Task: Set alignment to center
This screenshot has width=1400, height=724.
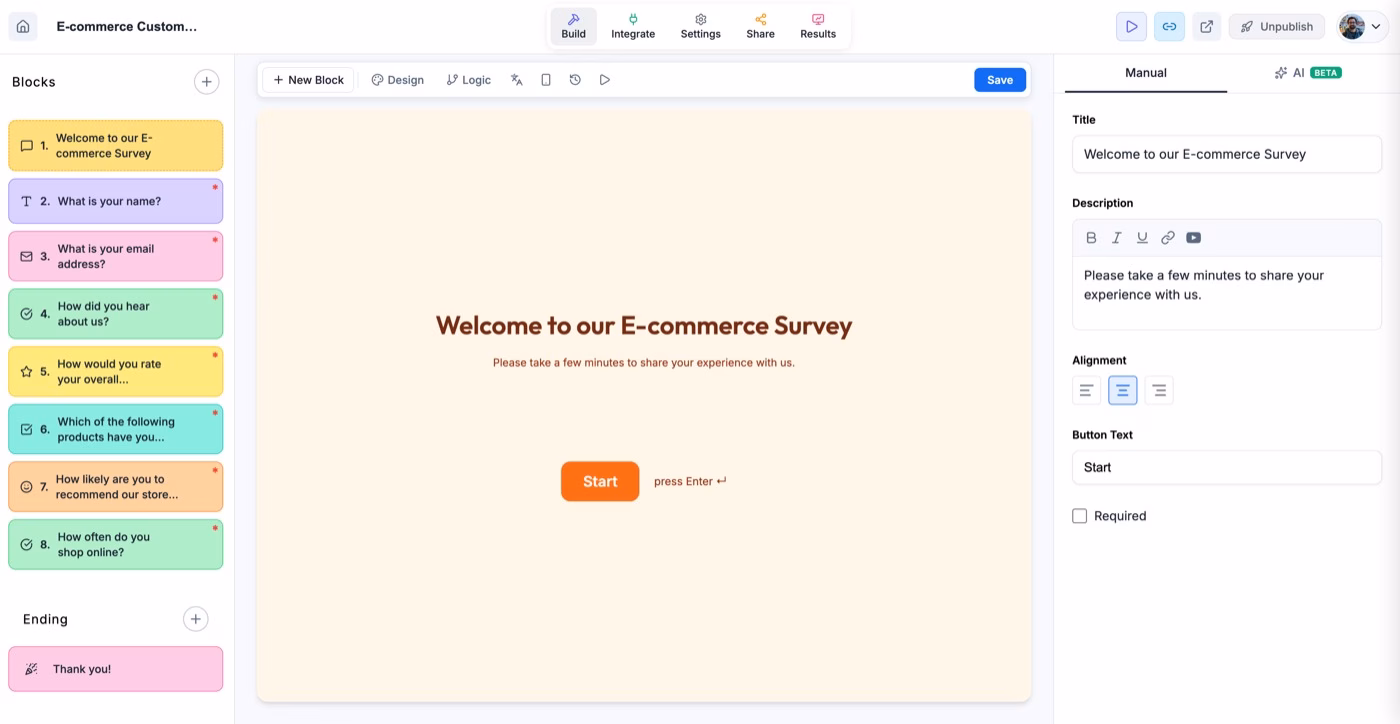Action: 1123,390
